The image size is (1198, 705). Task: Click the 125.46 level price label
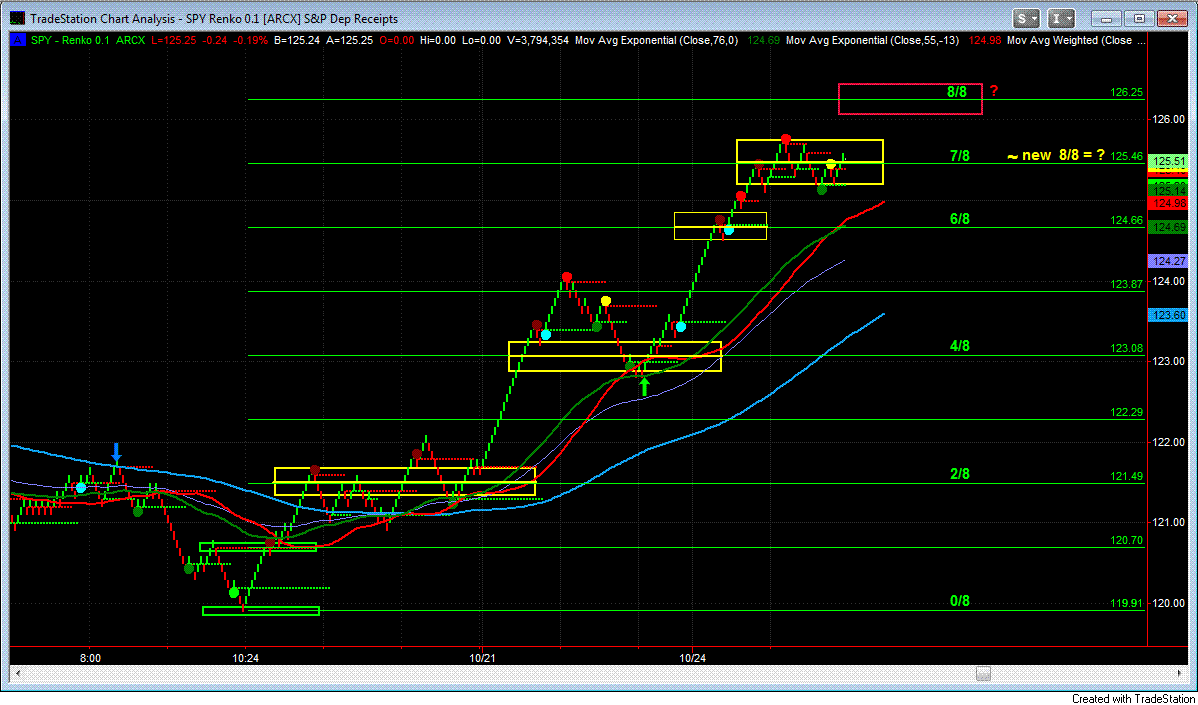click(1126, 157)
